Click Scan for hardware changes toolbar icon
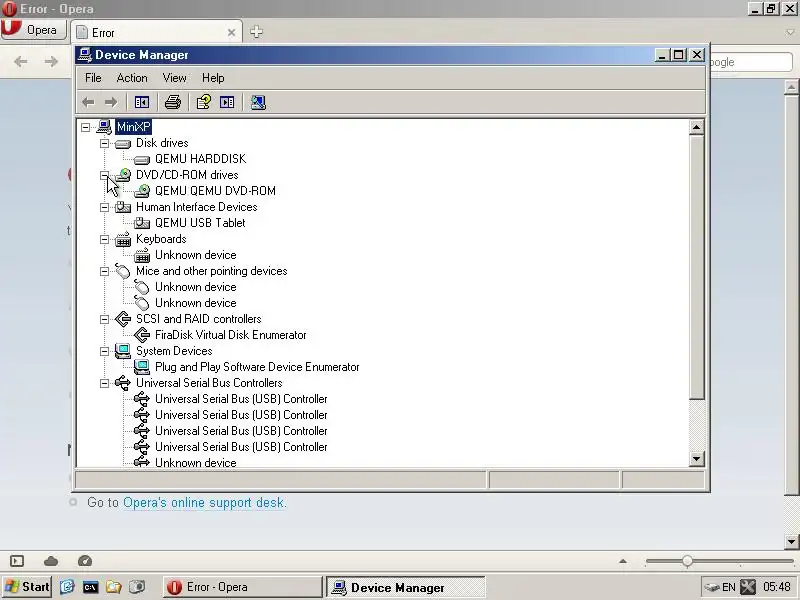Screen dimensions: 800x600 coord(258,103)
